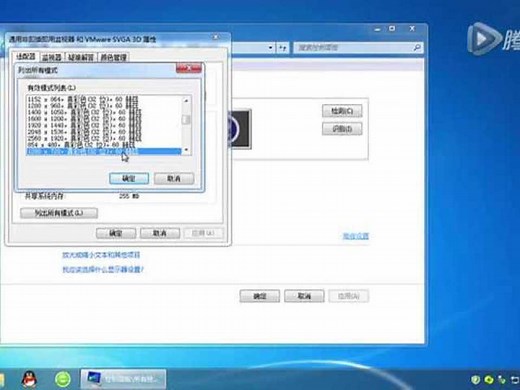Open the which display settings help link
The width and height of the screenshot is (520, 390).
[x=103, y=269]
